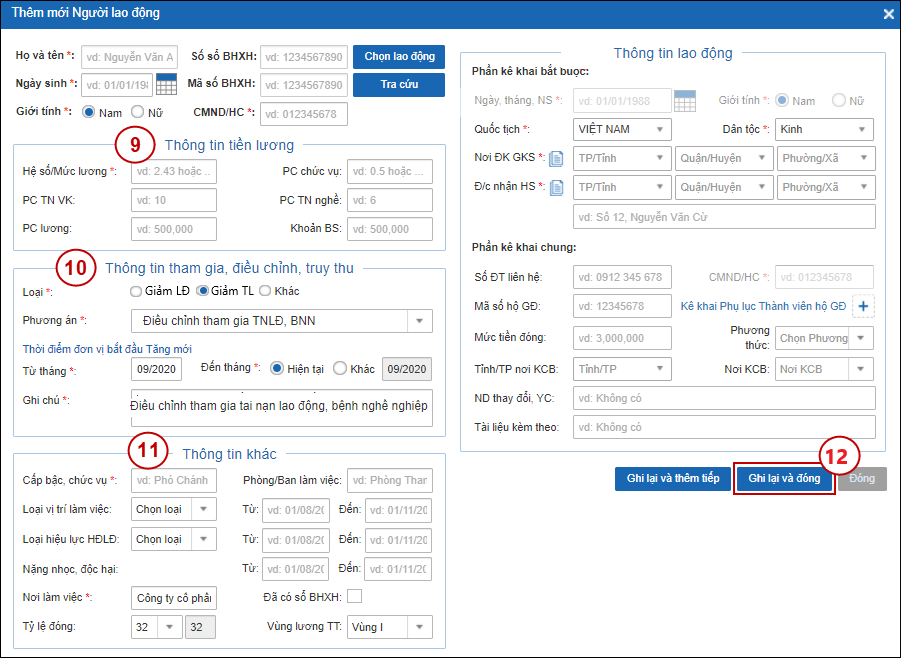Select Khác for Đến tháng
Image resolution: width=901 pixels, height=658 pixels.
[x=340, y=369]
